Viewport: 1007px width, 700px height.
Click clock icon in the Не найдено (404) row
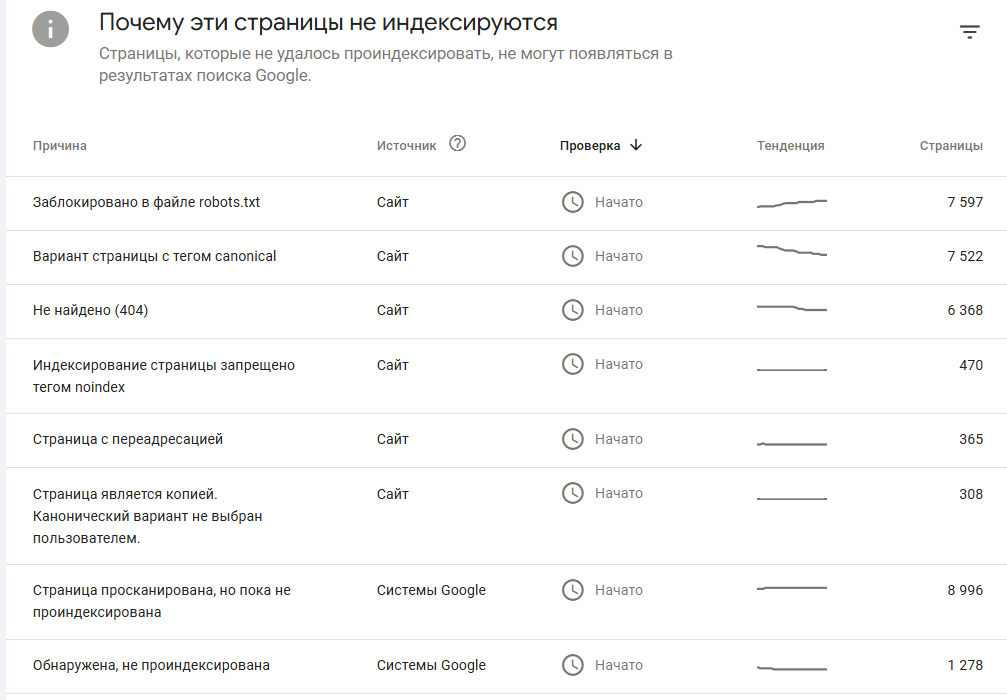(572, 310)
